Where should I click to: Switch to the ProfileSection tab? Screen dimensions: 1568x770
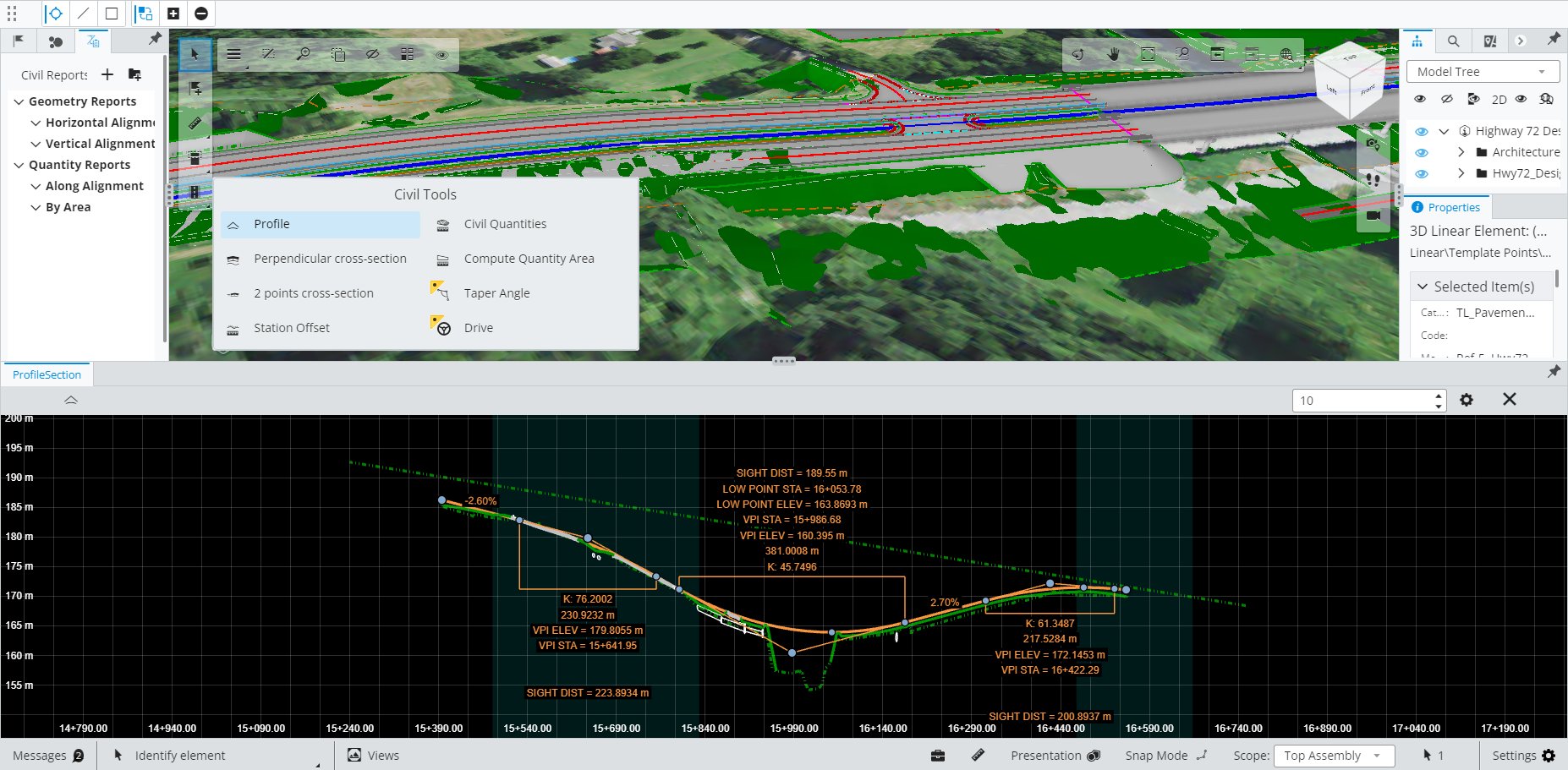tap(47, 374)
